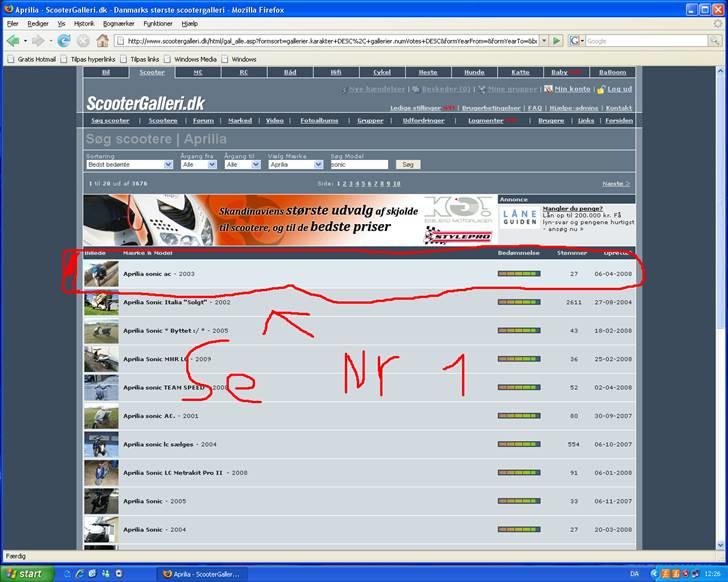Open the Årgang fra dropdown
Viewport: 728px width, 582px height.
pos(199,165)
